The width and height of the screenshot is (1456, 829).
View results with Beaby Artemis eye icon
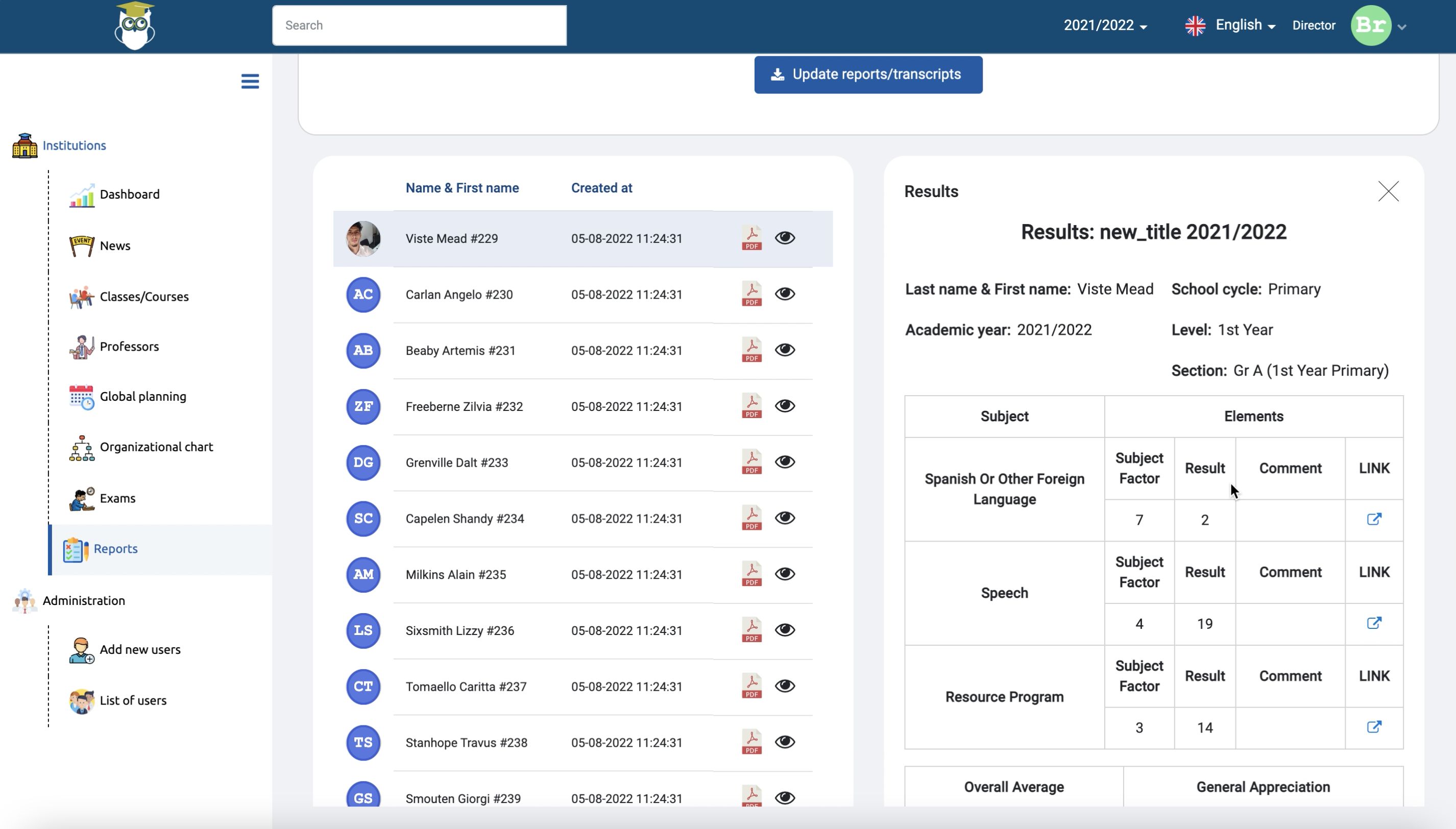[784, 350]
